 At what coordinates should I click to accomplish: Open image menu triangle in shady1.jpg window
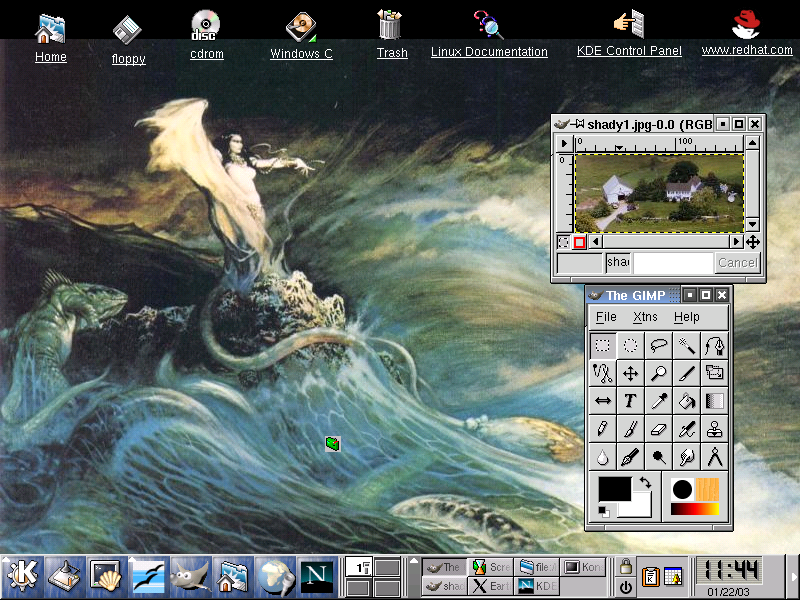coord(564,143)
